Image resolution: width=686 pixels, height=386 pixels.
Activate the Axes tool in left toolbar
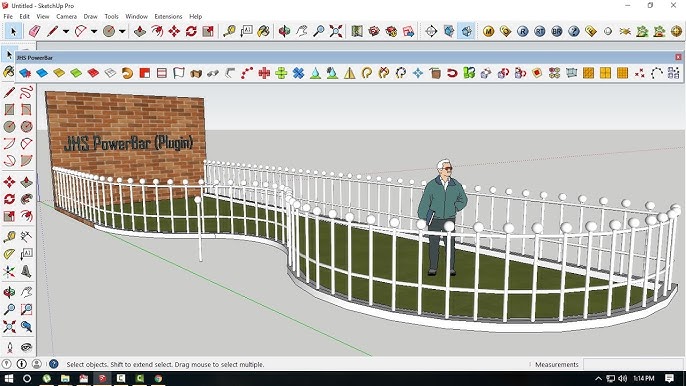[9, 271]
